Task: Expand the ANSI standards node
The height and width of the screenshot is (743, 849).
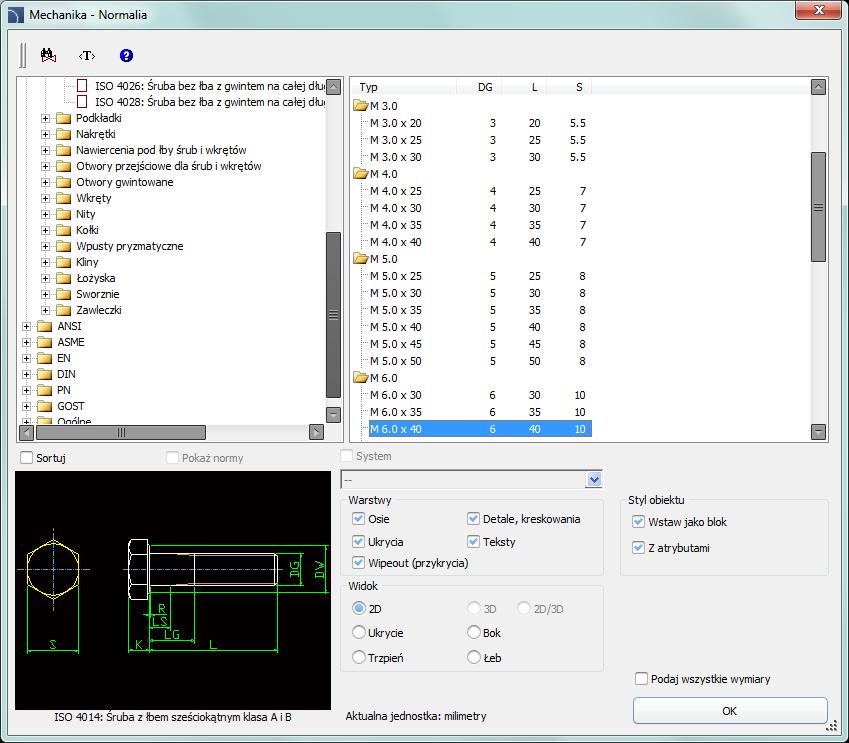Action: 27,327
